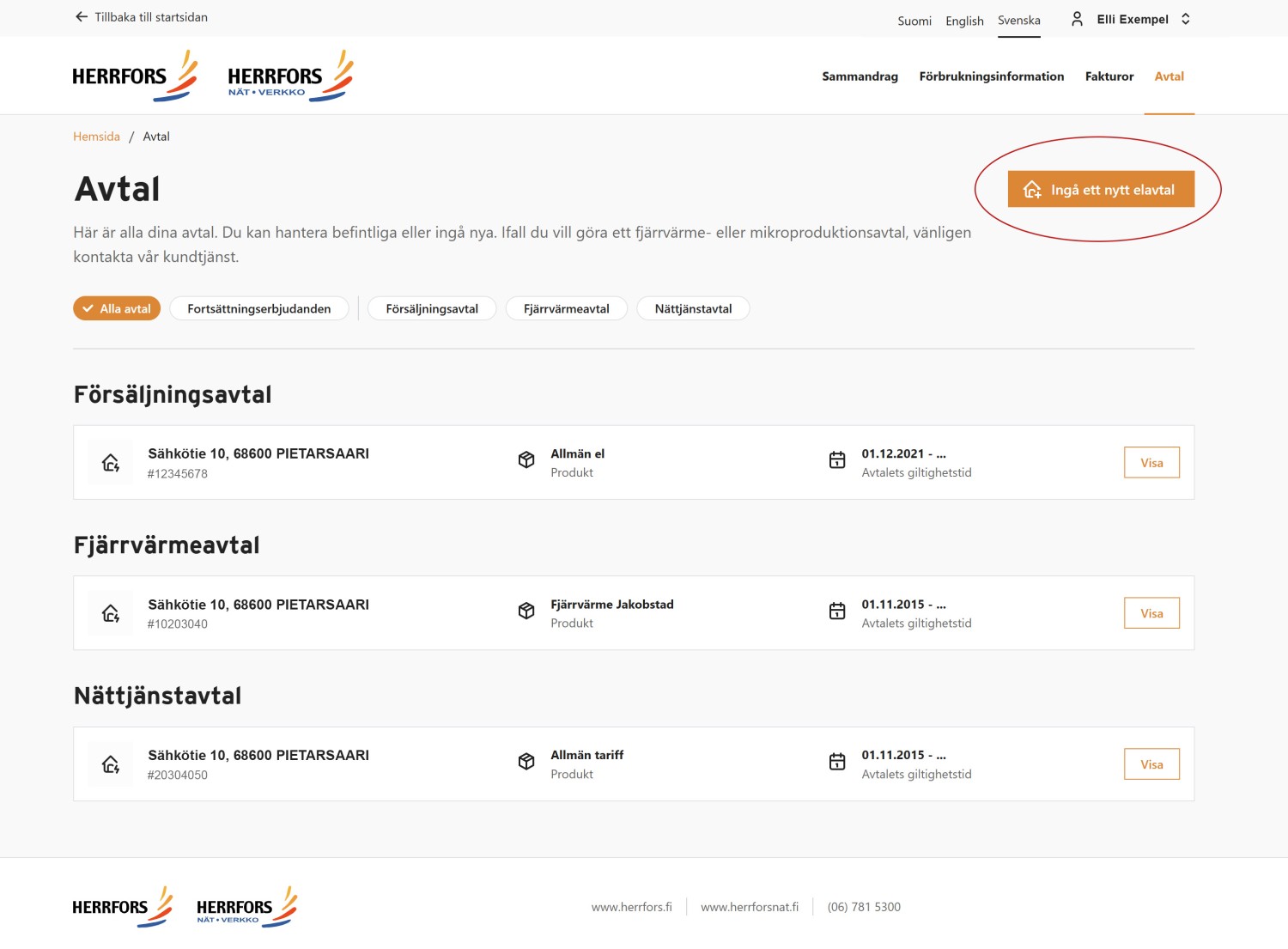This screenshot has width=1288, height=949.
Task: Expand the Elli Exempel account chevron
Action: pos(1186,19)
